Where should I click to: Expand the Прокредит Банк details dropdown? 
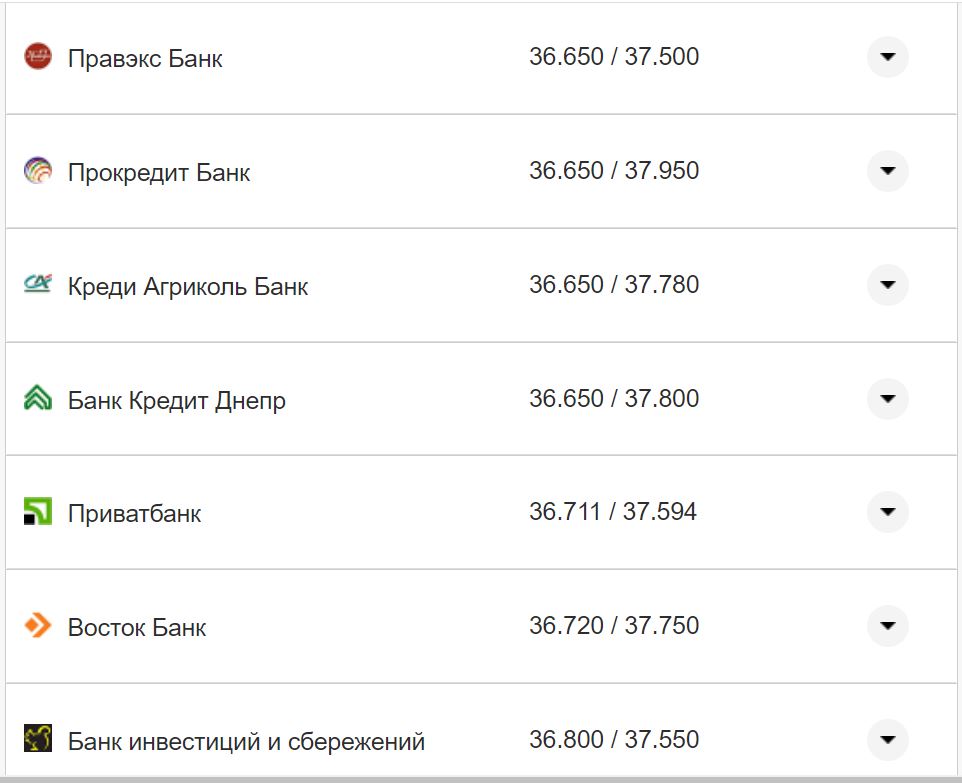tap(887, 170)
